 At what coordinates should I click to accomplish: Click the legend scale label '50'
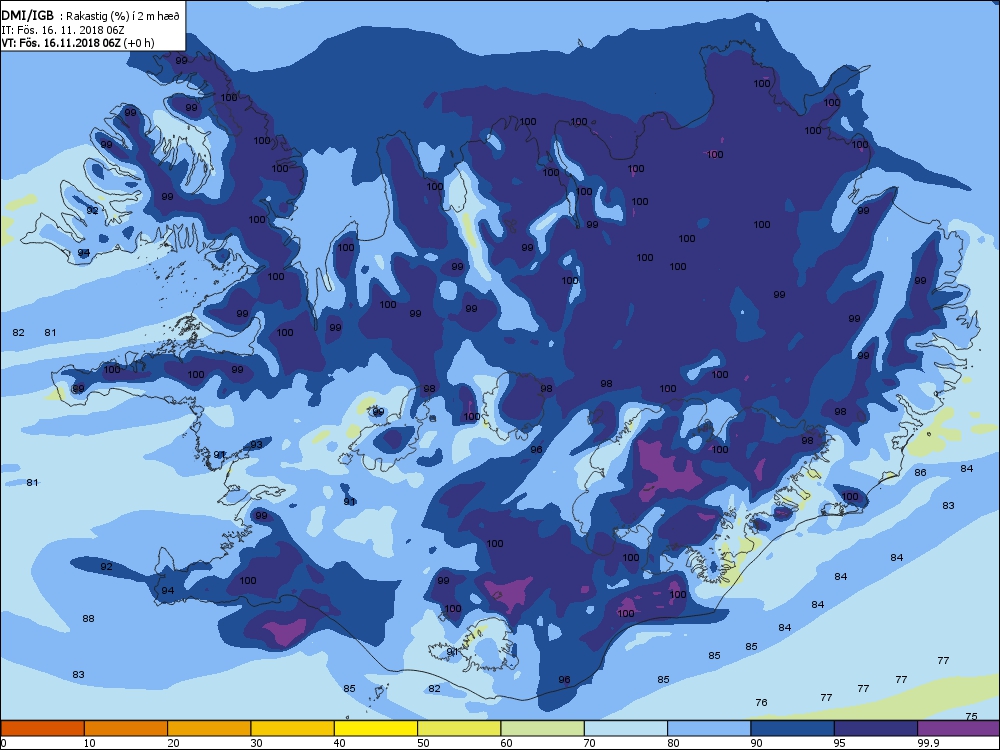pos(423,743)
